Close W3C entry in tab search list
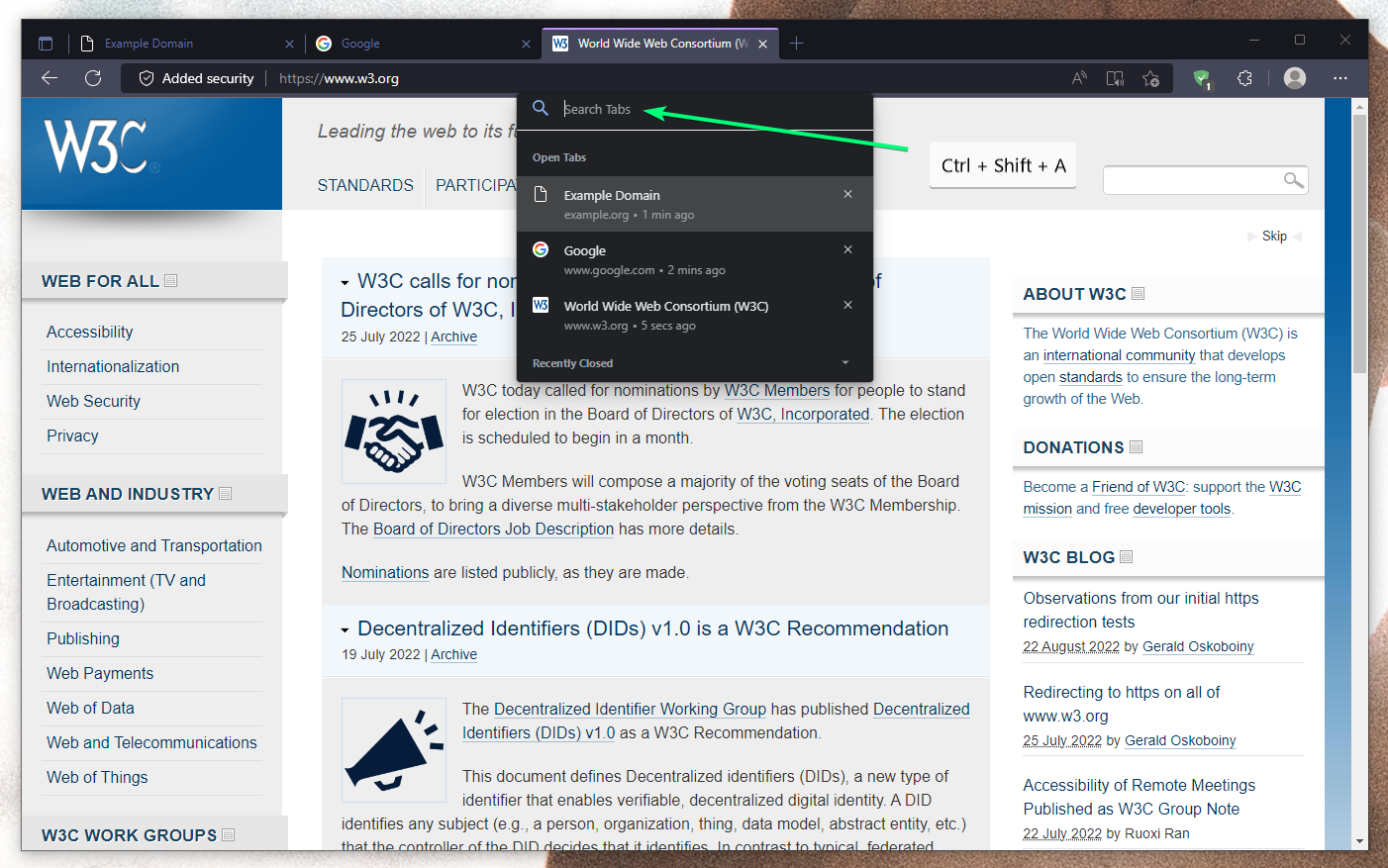Screen dimensions: 1388x868 tap(847, 305)
